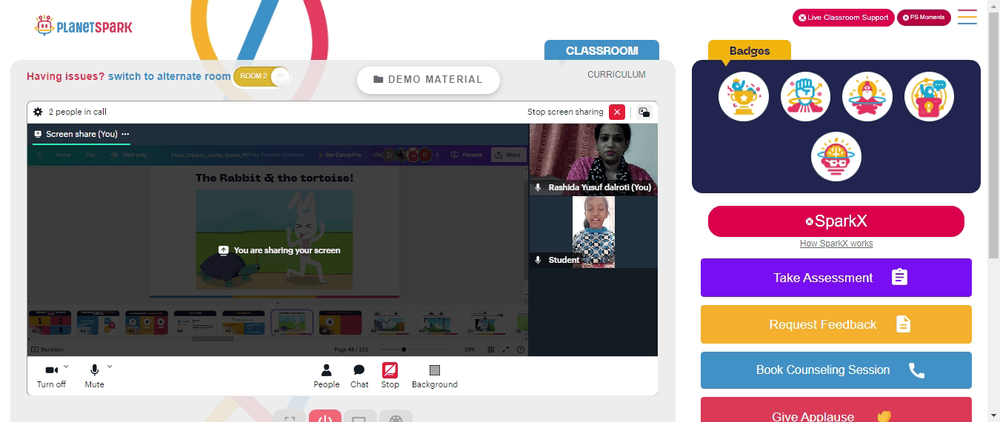Open the Chat panel
The height and width of the screenshot is (422, 1000).
(x=359, y=376)
